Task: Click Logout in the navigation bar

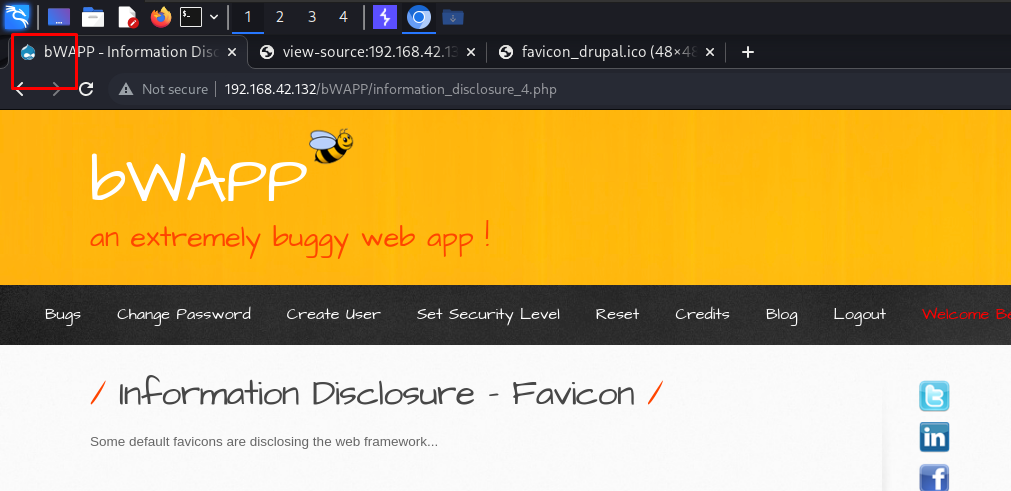Action: [x=859, y=314]
